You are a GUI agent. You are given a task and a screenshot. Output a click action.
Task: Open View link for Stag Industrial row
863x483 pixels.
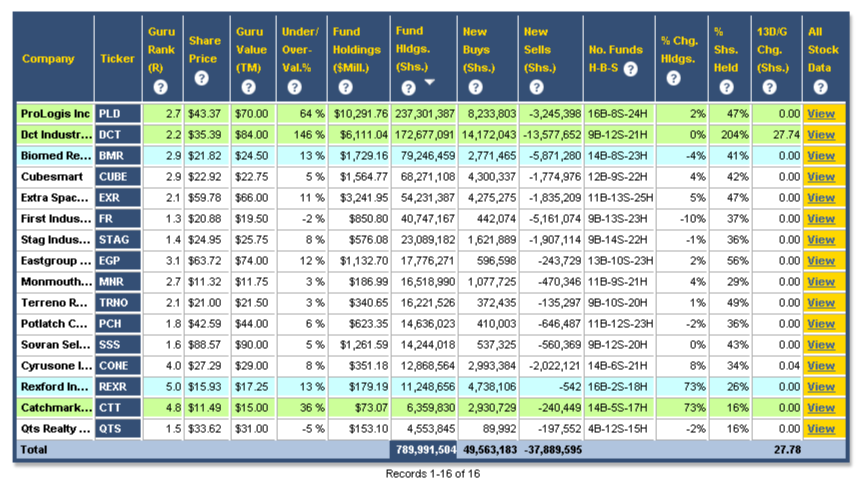click(x=821, y=240)
